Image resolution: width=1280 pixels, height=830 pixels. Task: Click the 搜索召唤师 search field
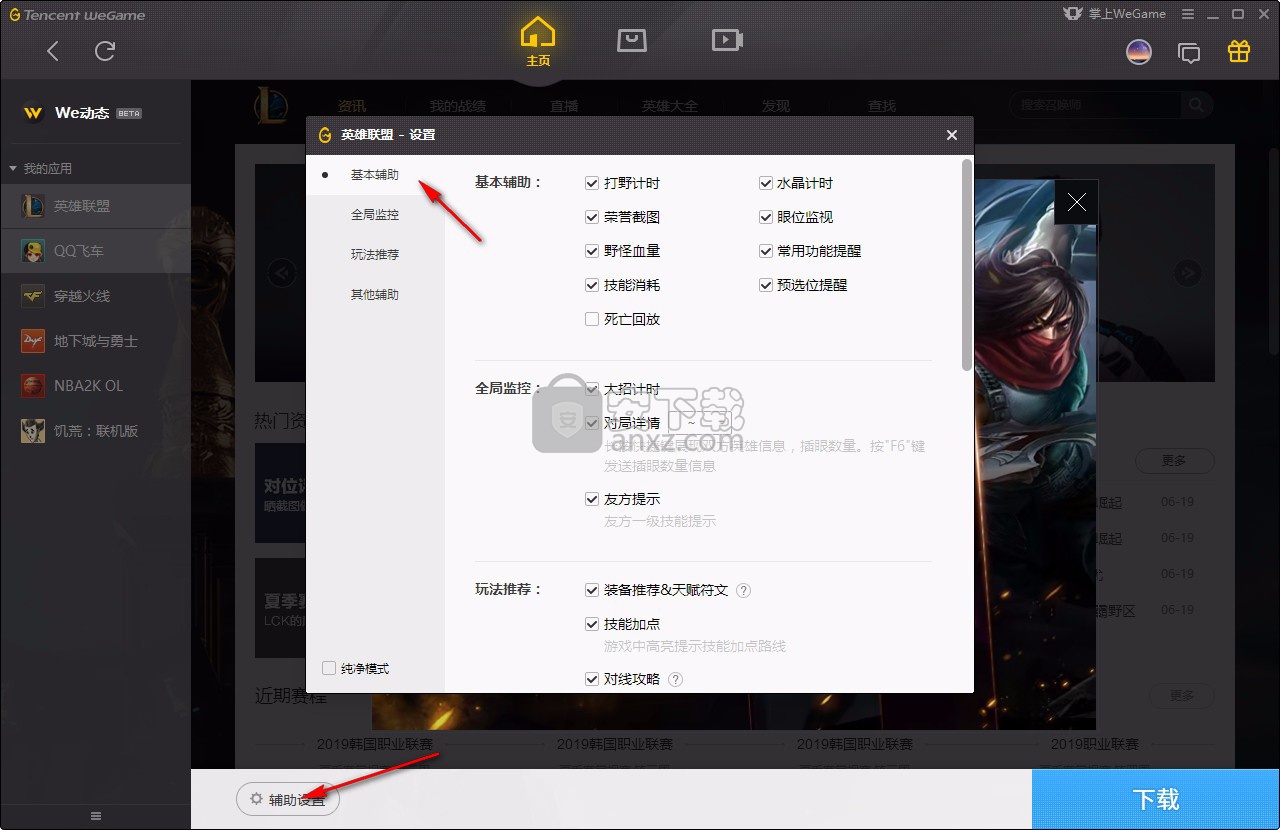pyautogui.click(x=1096, y=105)
